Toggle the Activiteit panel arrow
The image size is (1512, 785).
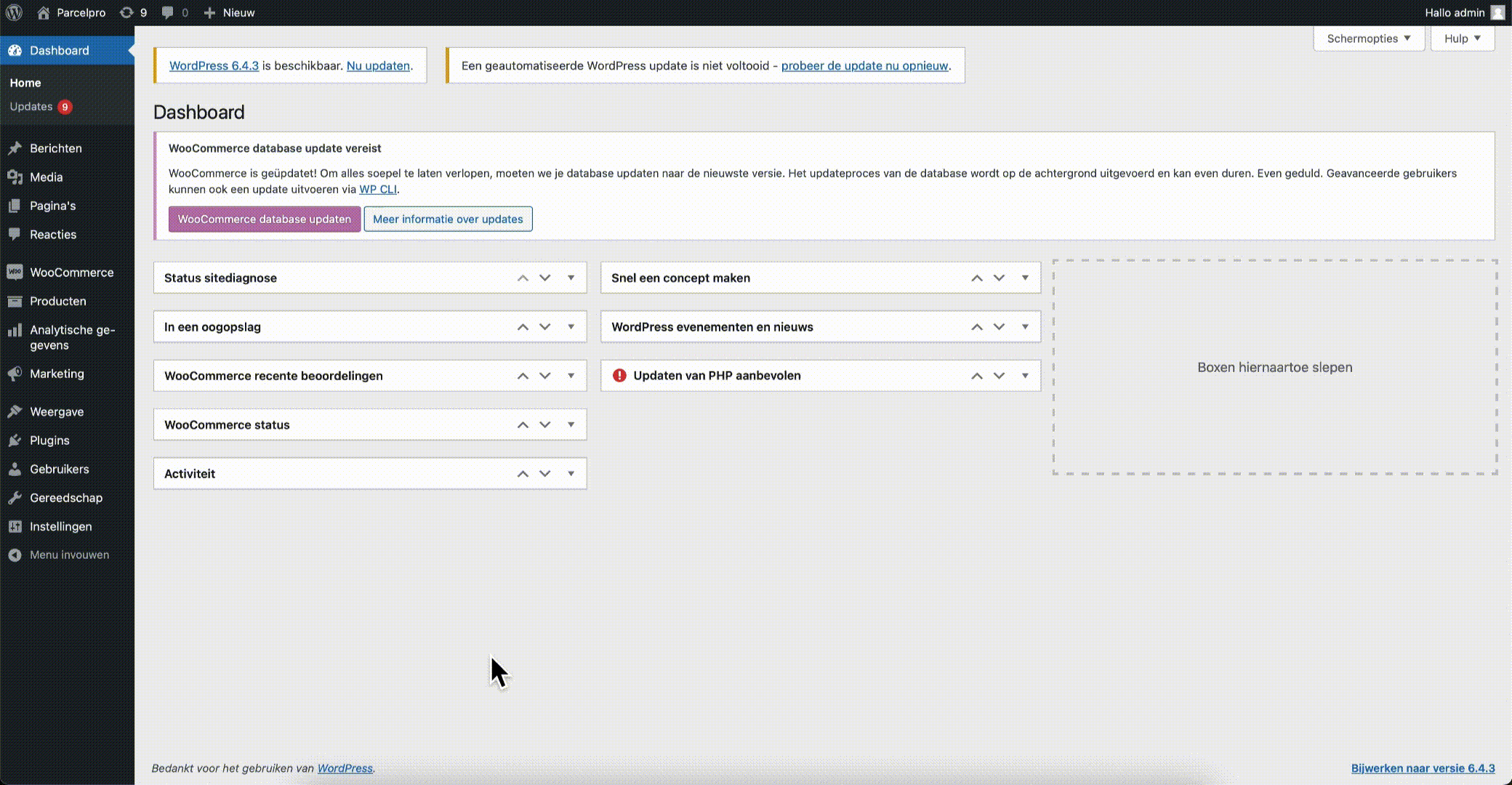571,474
